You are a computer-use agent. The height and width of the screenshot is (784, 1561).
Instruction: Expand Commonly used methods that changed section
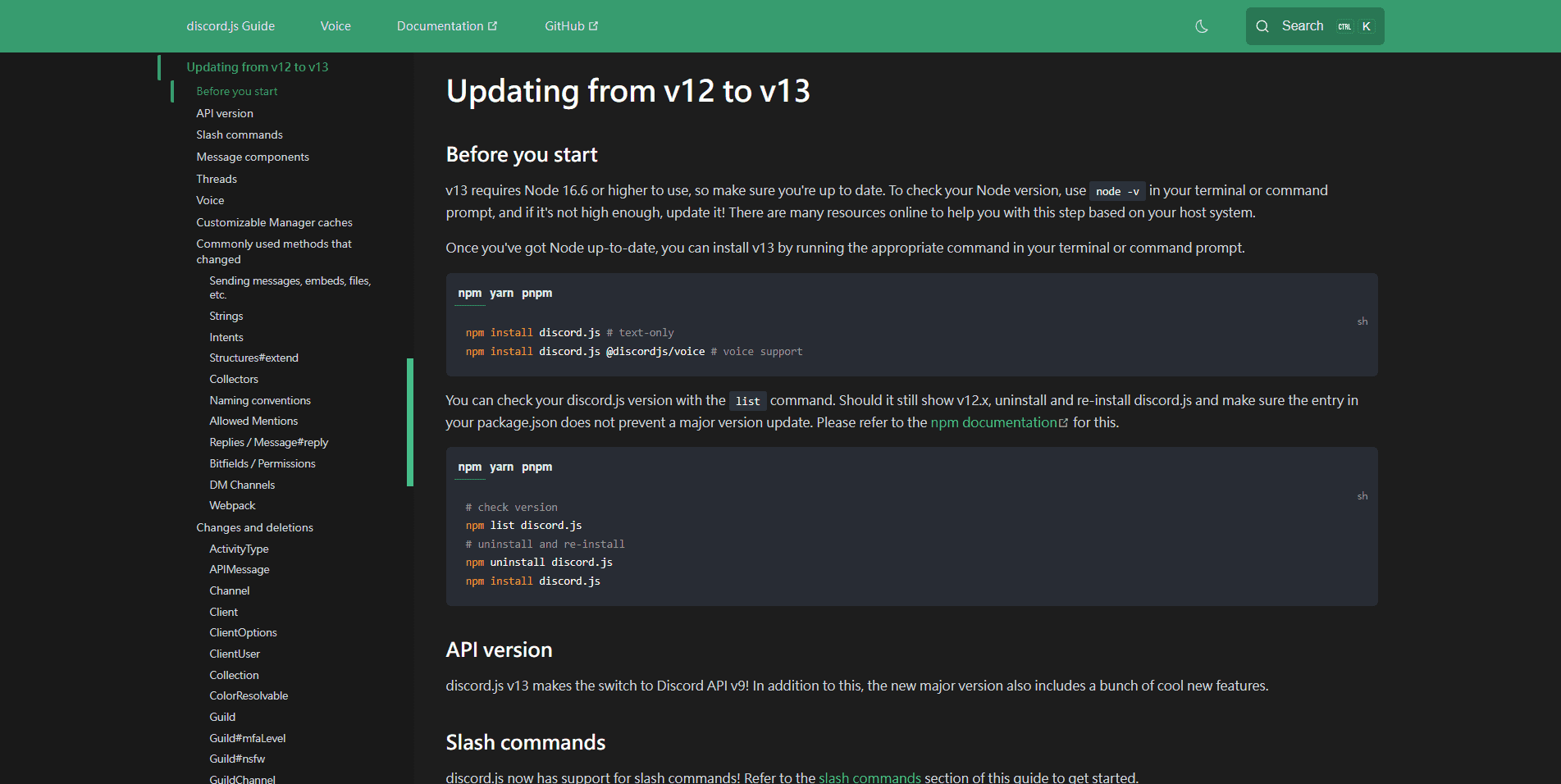274,251
